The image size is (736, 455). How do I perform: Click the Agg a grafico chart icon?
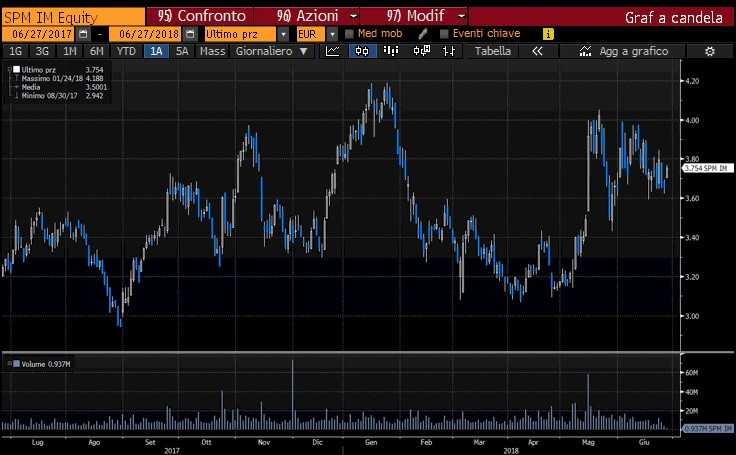[x=585, y=51]
